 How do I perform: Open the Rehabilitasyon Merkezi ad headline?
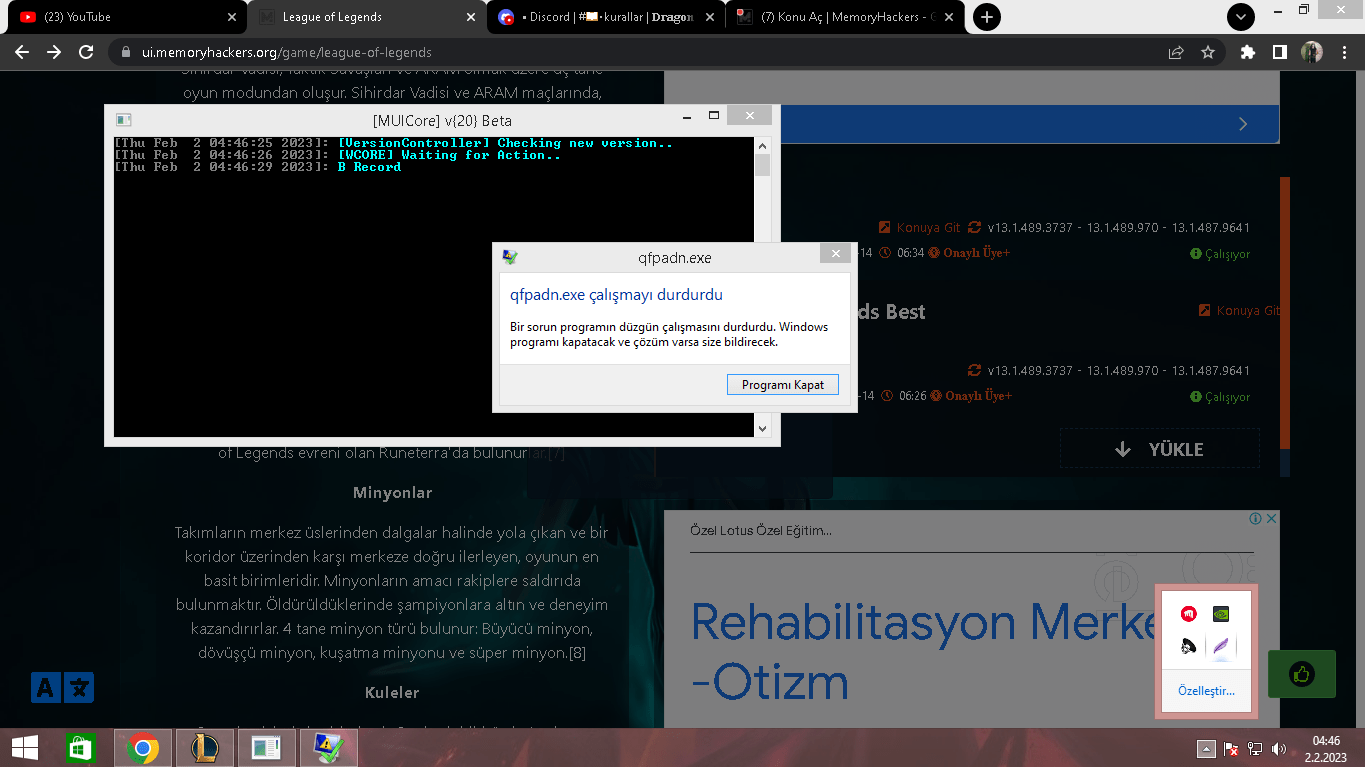pos(923,652)
